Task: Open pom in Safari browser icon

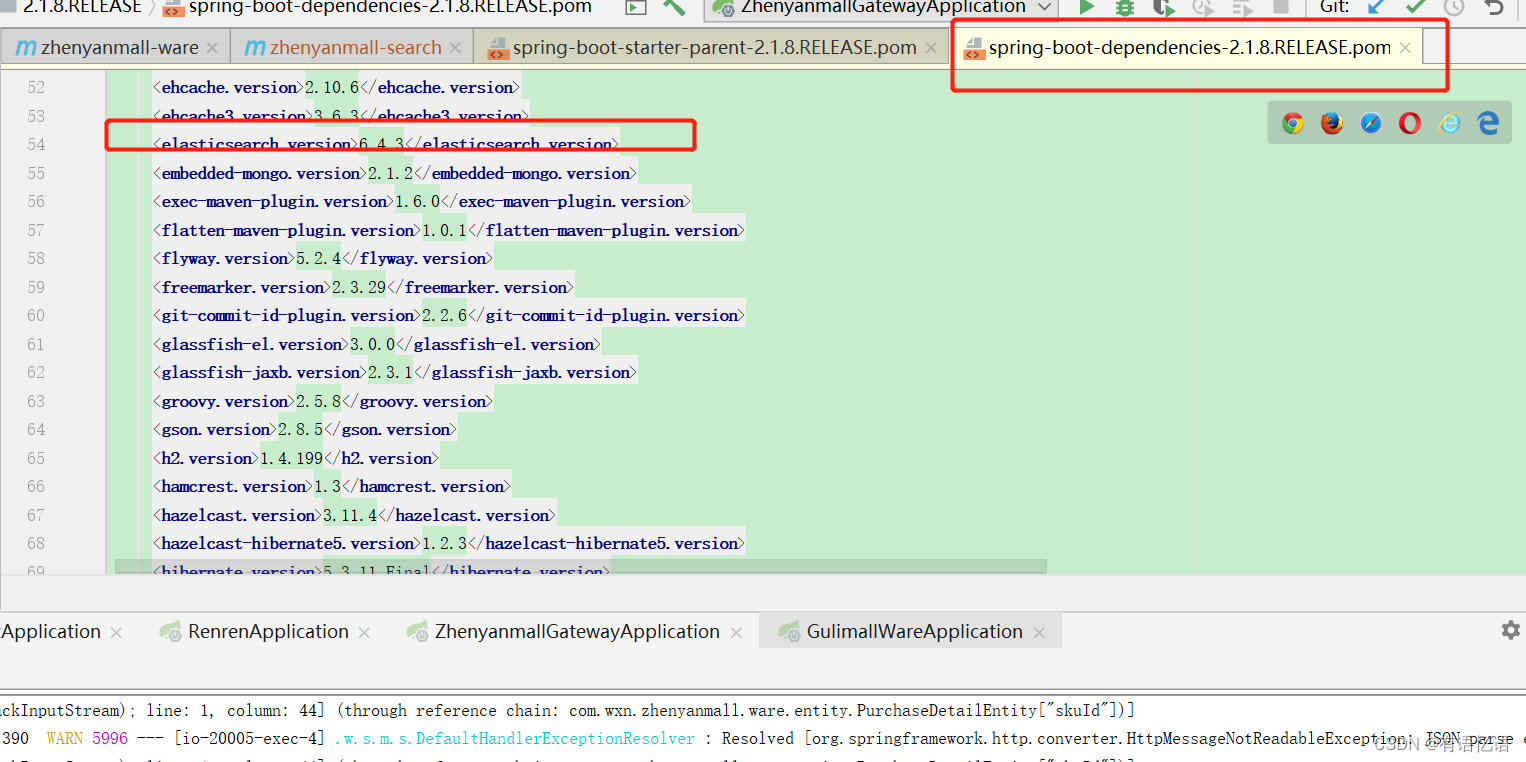Action: tap(1371, 123)
